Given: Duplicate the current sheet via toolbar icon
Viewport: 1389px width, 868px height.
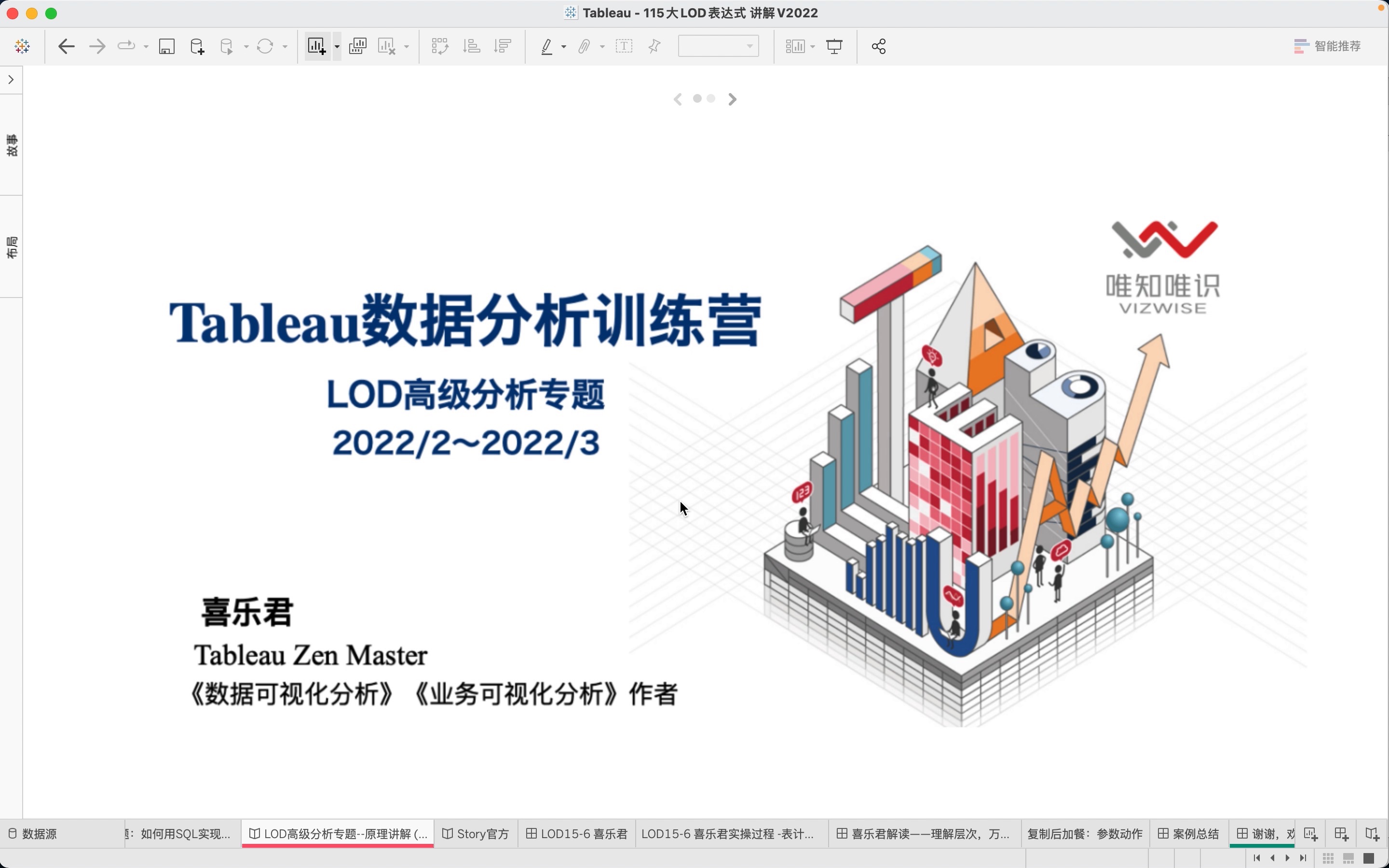Looking at the screenshot, I should point(357,46).
